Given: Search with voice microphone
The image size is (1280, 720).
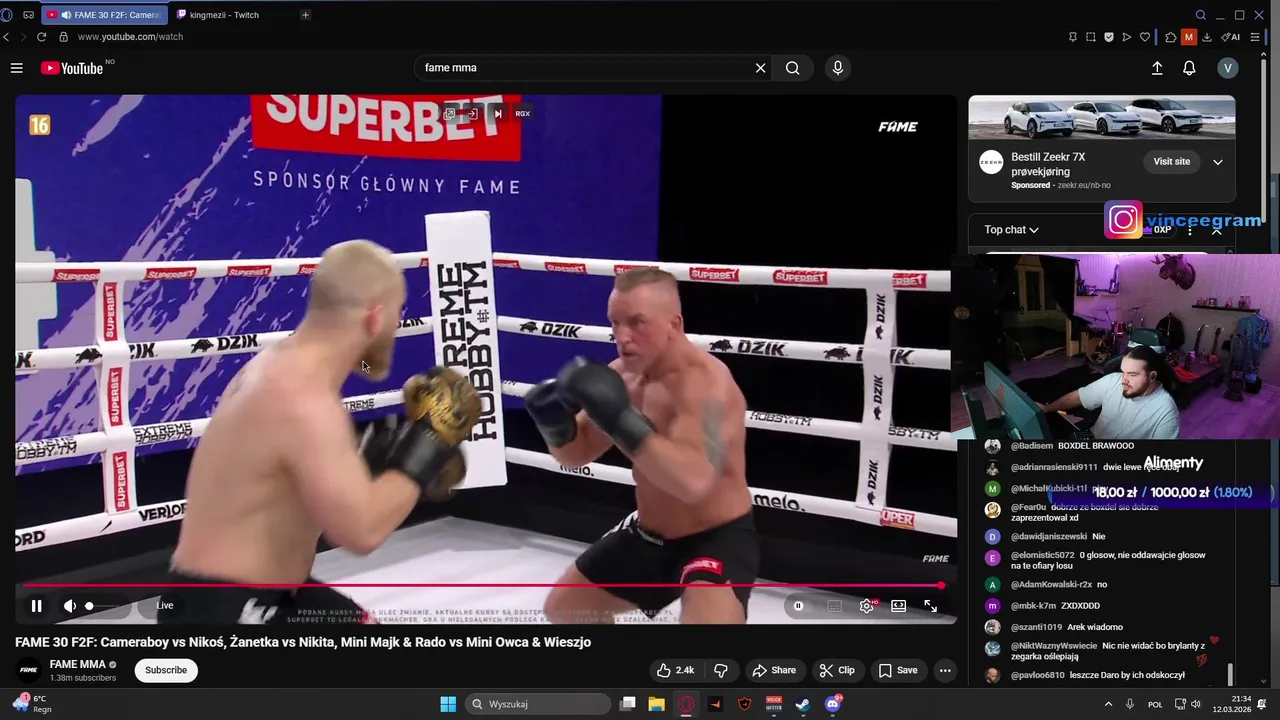Looking at the screenshot, I should point(838,68).
